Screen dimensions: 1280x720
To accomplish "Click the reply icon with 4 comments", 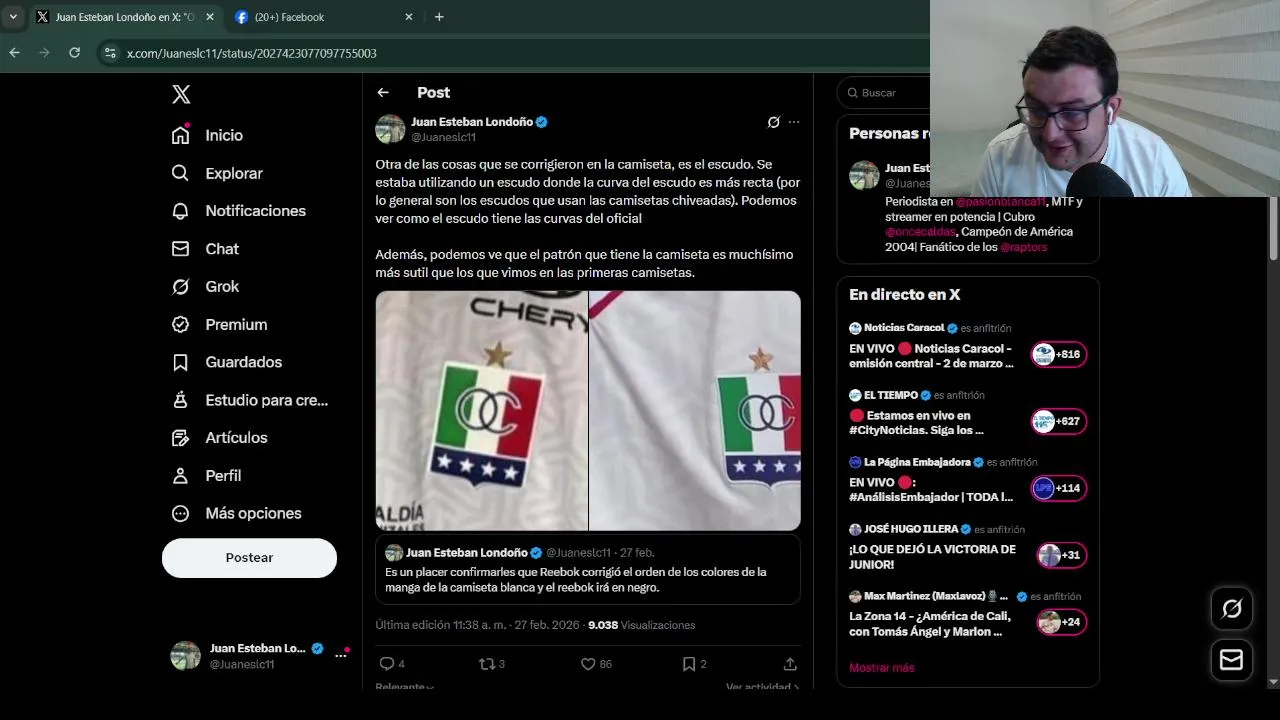I will (x=387, y=664).
